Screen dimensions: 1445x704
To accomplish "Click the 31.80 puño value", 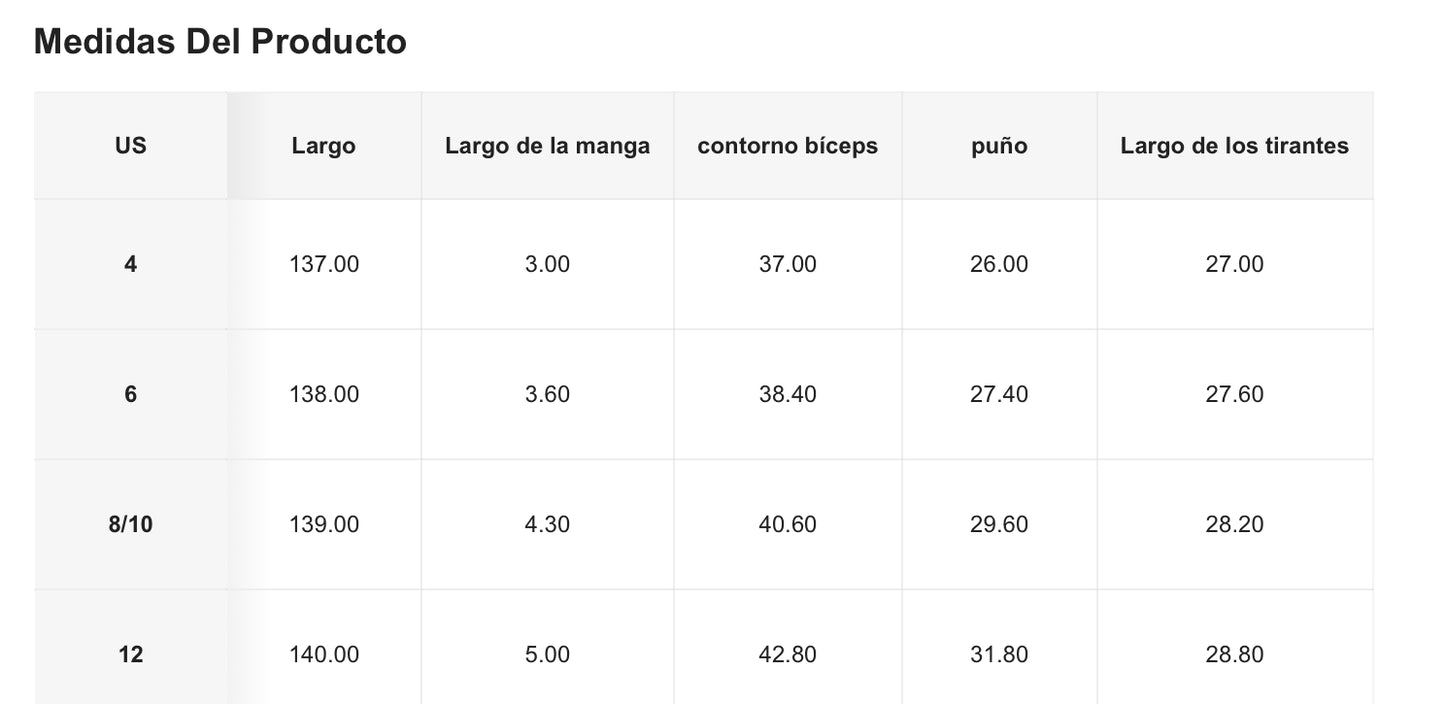I will pyautogui.click(x=999, y=655).
